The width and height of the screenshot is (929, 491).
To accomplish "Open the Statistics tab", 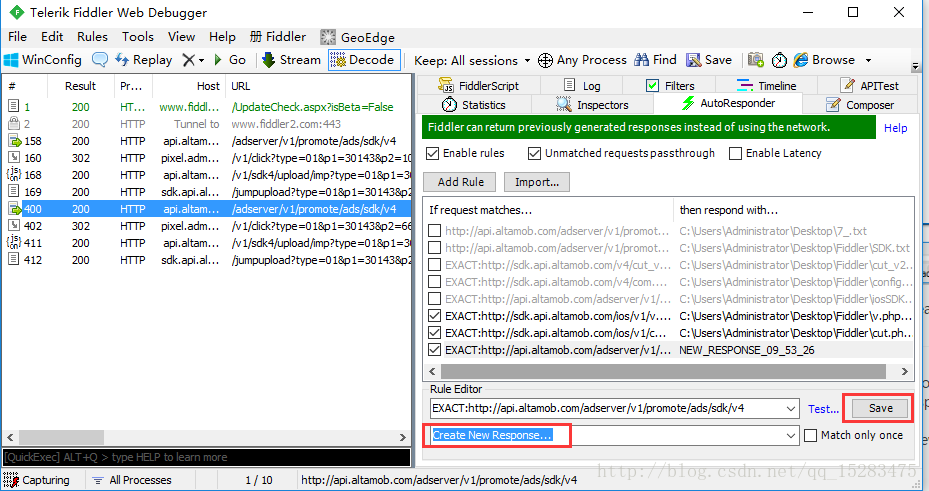I will (474, 105).
